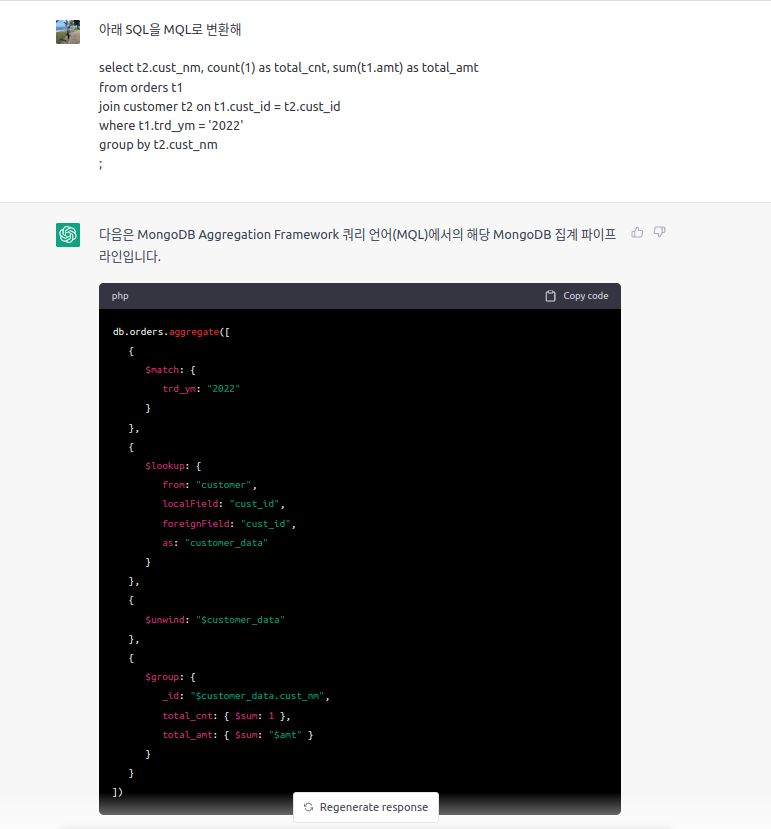The height and width of the screenshot is (829, 771).
Task: Click the Copy code button
Action: coord(576,296)
